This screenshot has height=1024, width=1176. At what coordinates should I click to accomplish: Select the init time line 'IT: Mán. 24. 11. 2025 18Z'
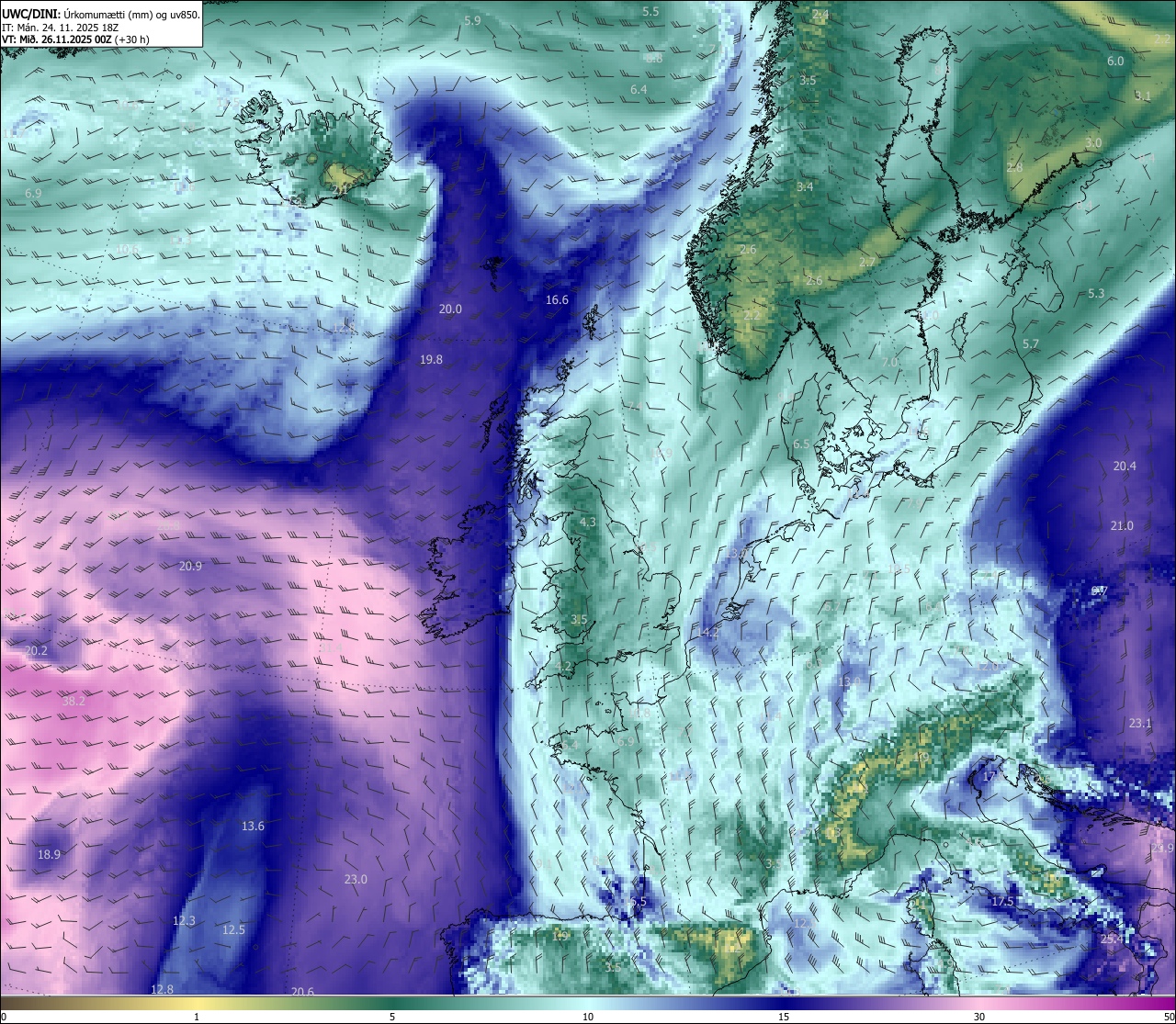pos(61,28)
